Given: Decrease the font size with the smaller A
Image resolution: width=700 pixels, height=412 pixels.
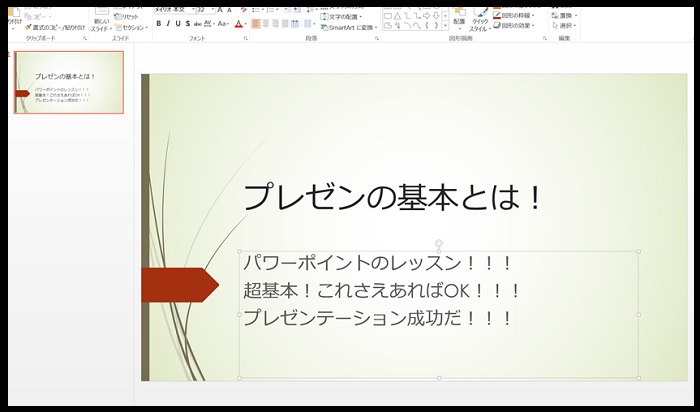Looking at the screenshot, I should point(229,10).
